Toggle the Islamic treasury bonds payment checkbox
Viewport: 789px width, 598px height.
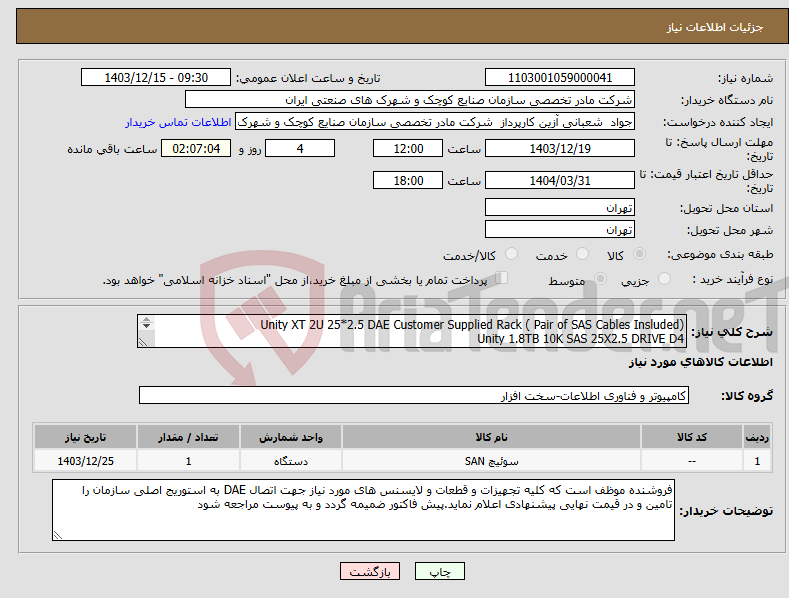(502, 278)
